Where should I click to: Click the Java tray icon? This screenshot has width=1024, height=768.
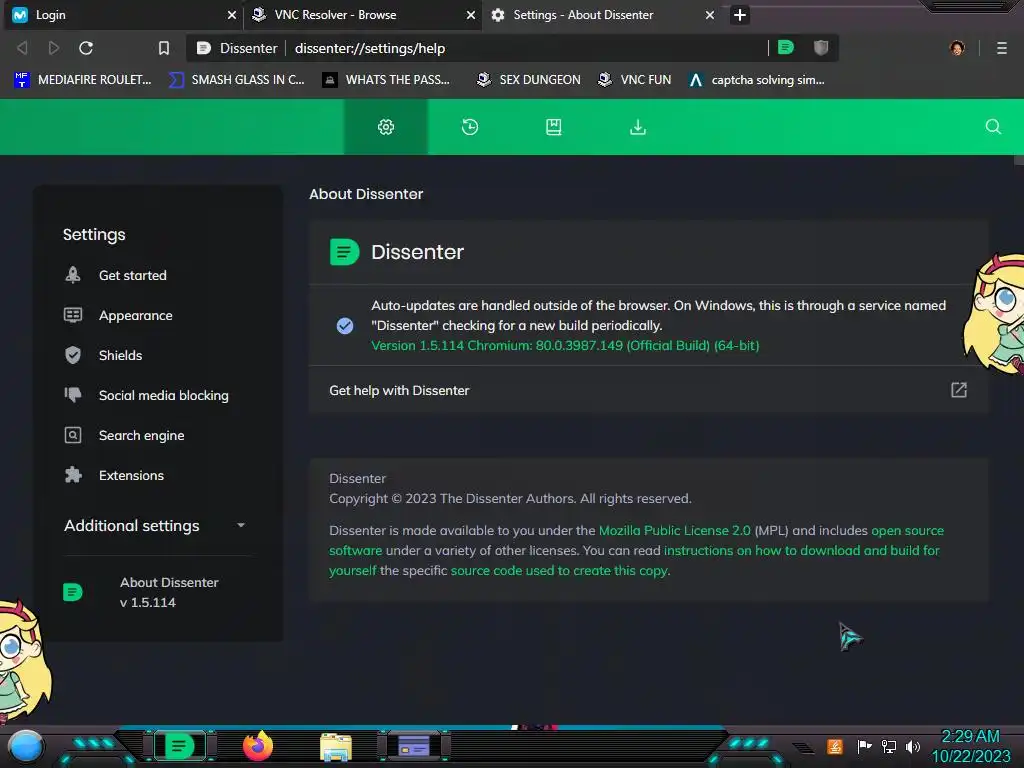coord(835,746)
